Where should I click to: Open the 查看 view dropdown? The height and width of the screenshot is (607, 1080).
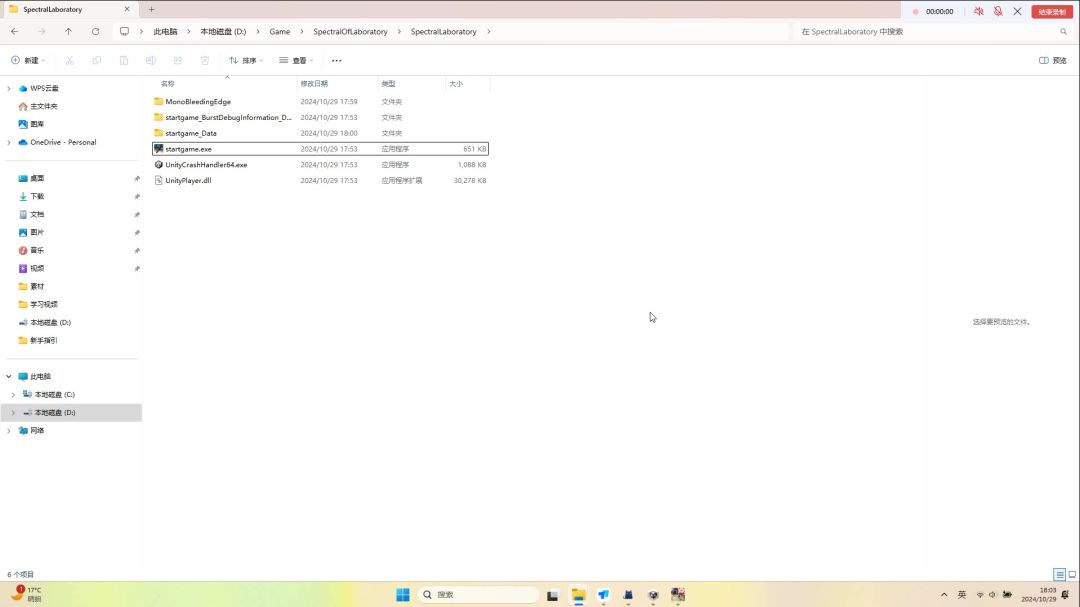(297, 60)
